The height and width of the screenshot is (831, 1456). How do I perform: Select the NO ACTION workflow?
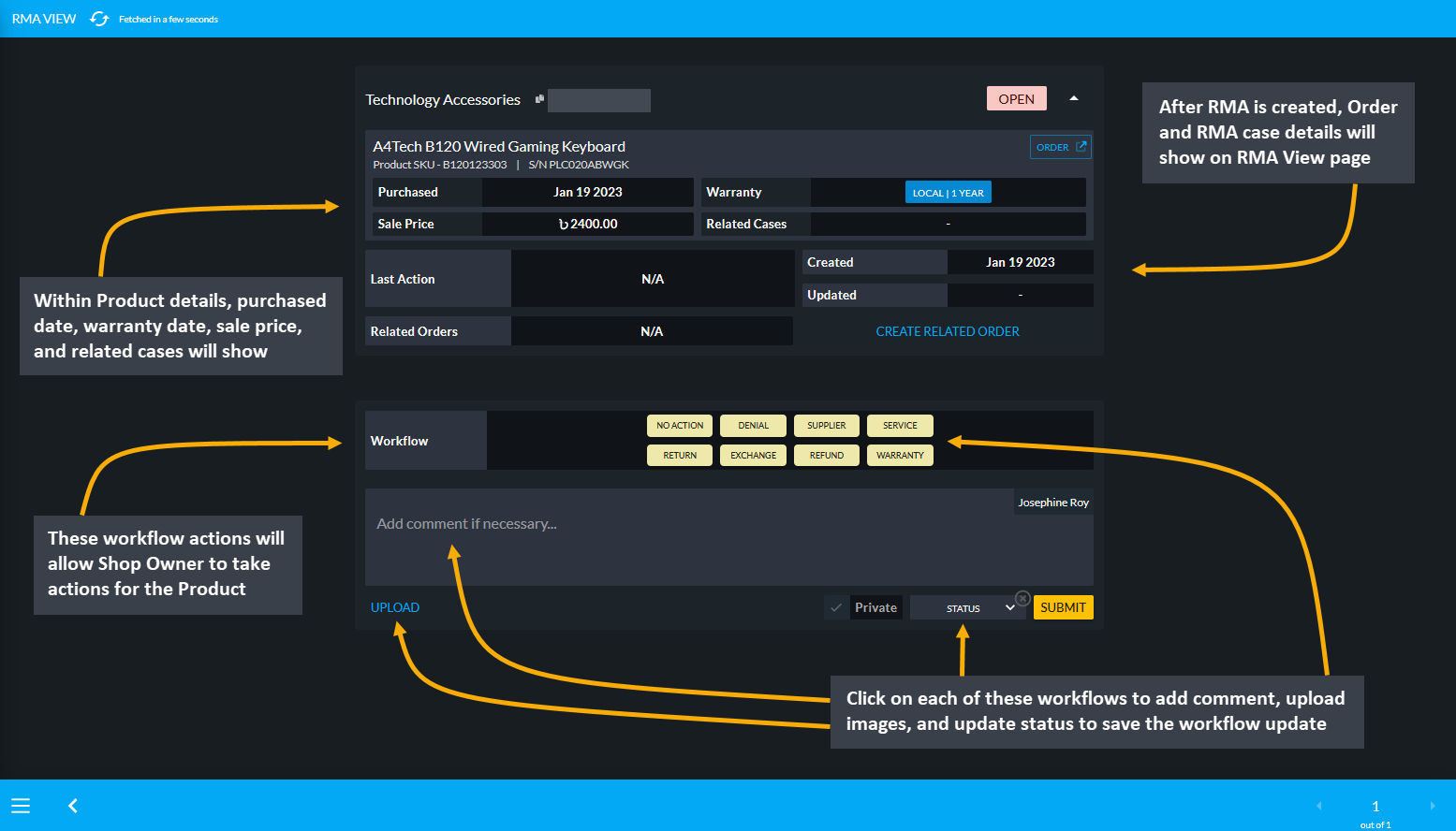pos(680,425)
